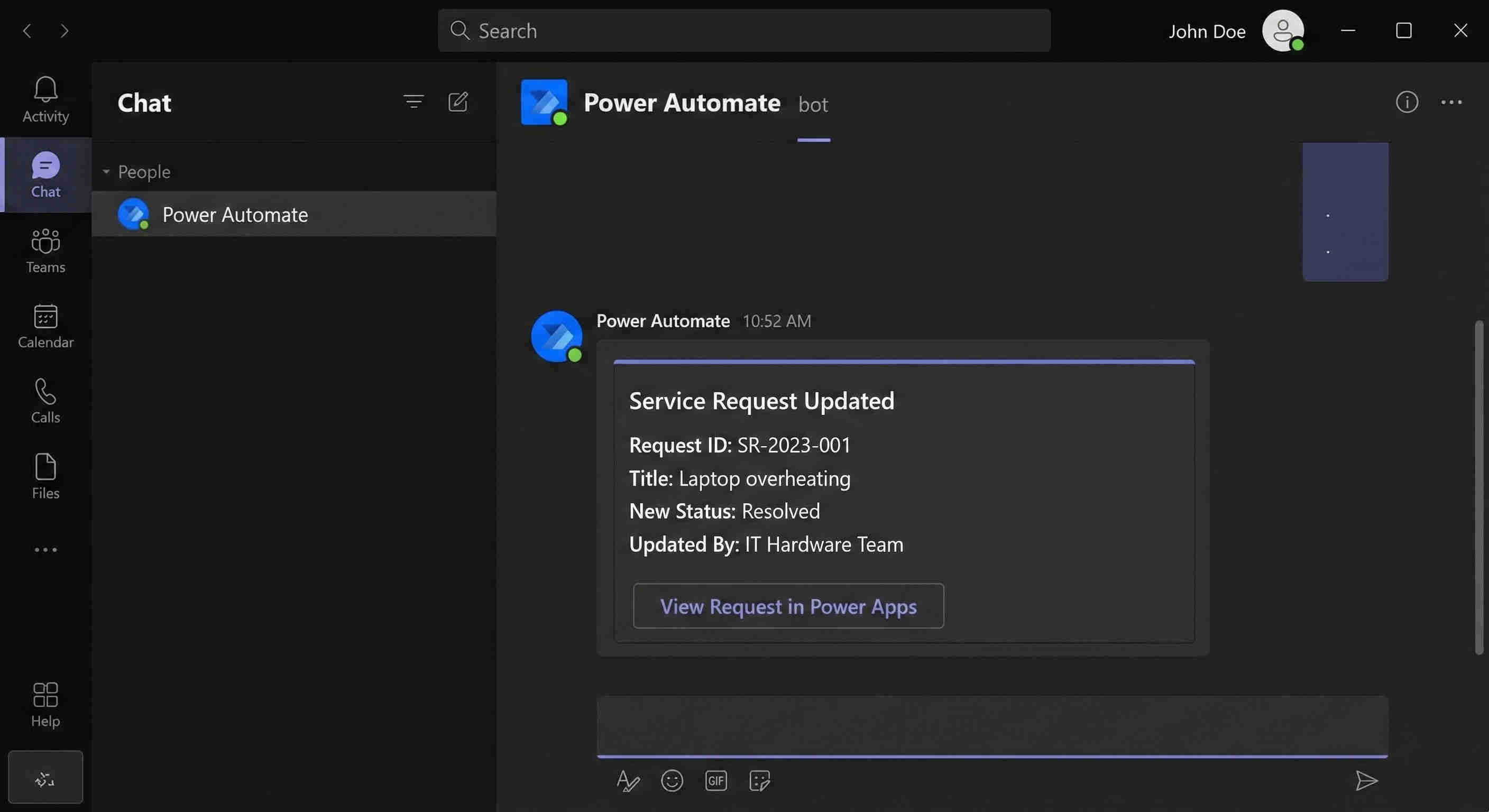Image resolution: width=1489 pixels, height=812 pixels.
Task: Start a new chat with compose icon
Action: click(x=458, y=103)
